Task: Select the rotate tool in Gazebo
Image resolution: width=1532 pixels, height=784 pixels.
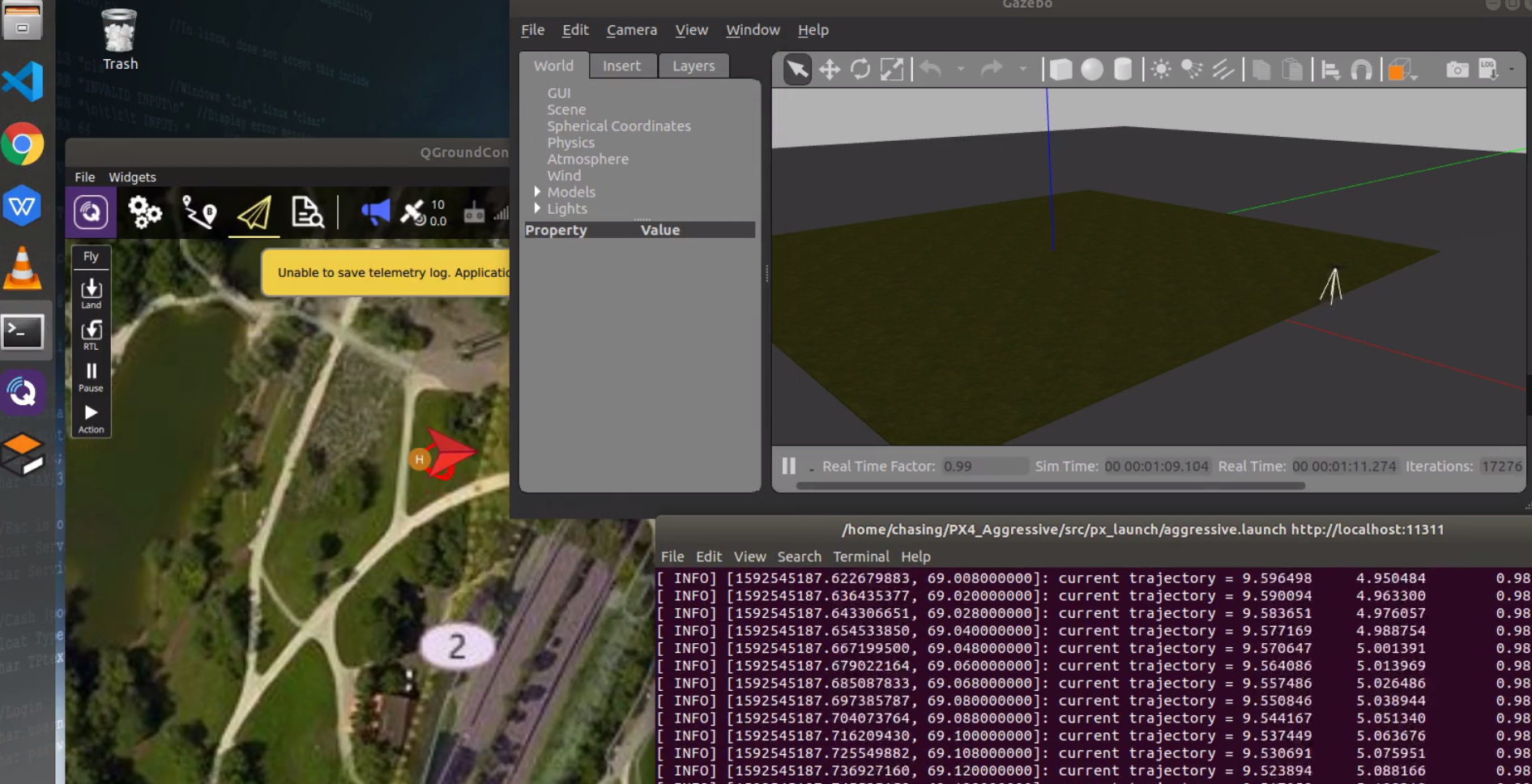Action: pos(859,70)
